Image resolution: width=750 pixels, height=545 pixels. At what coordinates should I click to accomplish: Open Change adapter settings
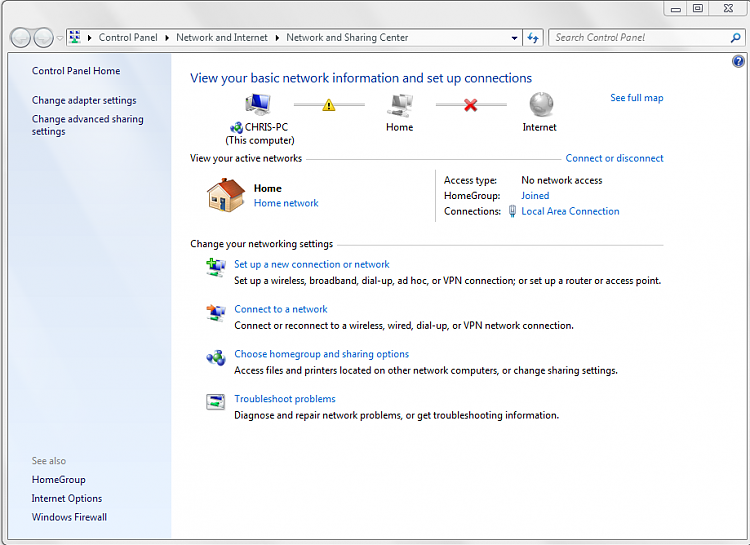(x=84, y=100)
